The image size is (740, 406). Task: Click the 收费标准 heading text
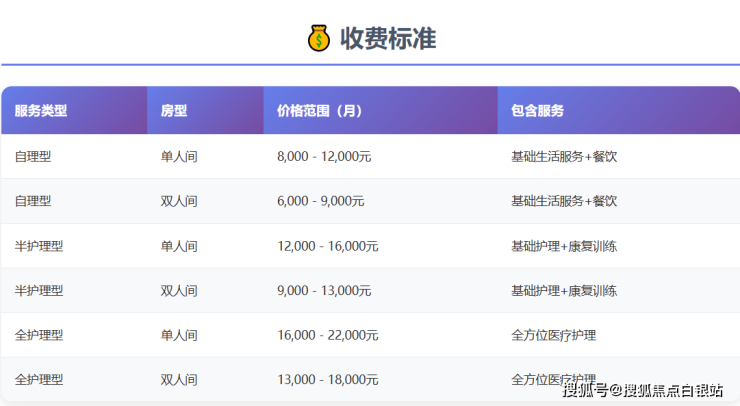click(388, 39)
